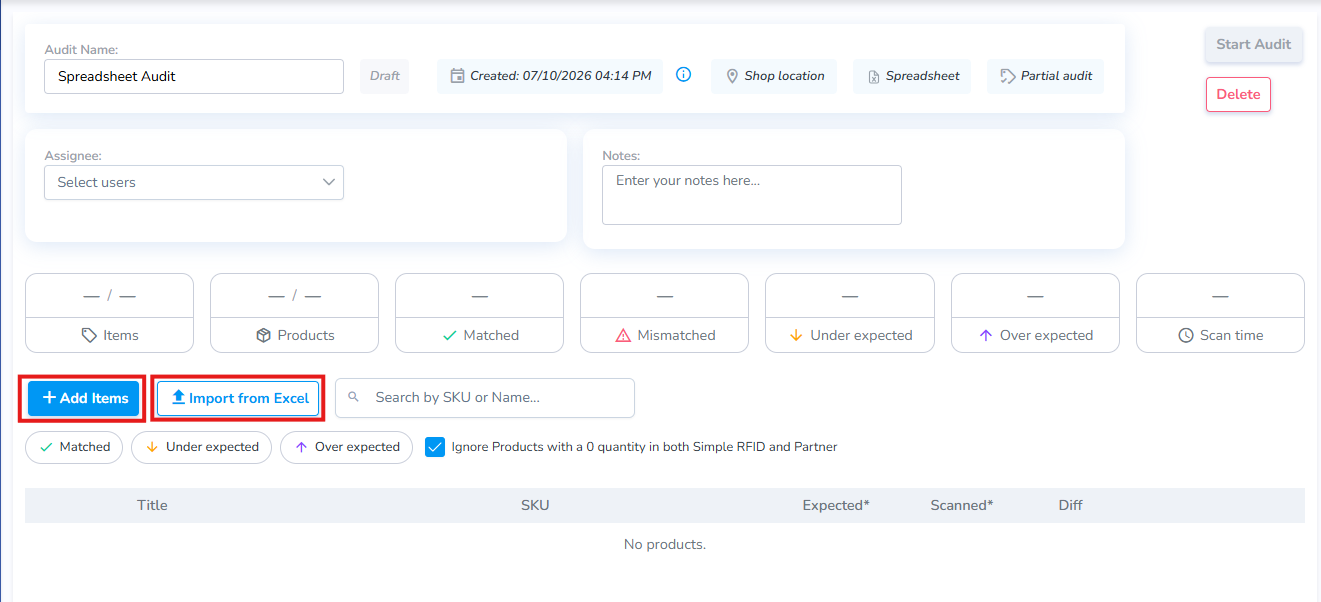1321x602 pixels.
Task: Click the info icon beside the created date
Action: [x=684, y=75]
